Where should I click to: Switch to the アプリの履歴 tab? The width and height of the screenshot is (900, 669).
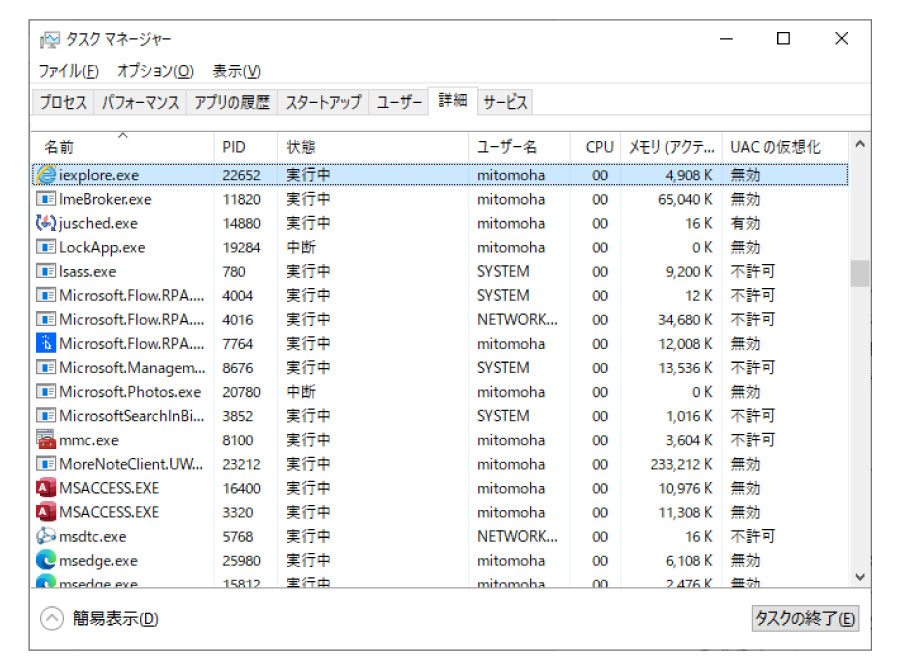point(232,102)
